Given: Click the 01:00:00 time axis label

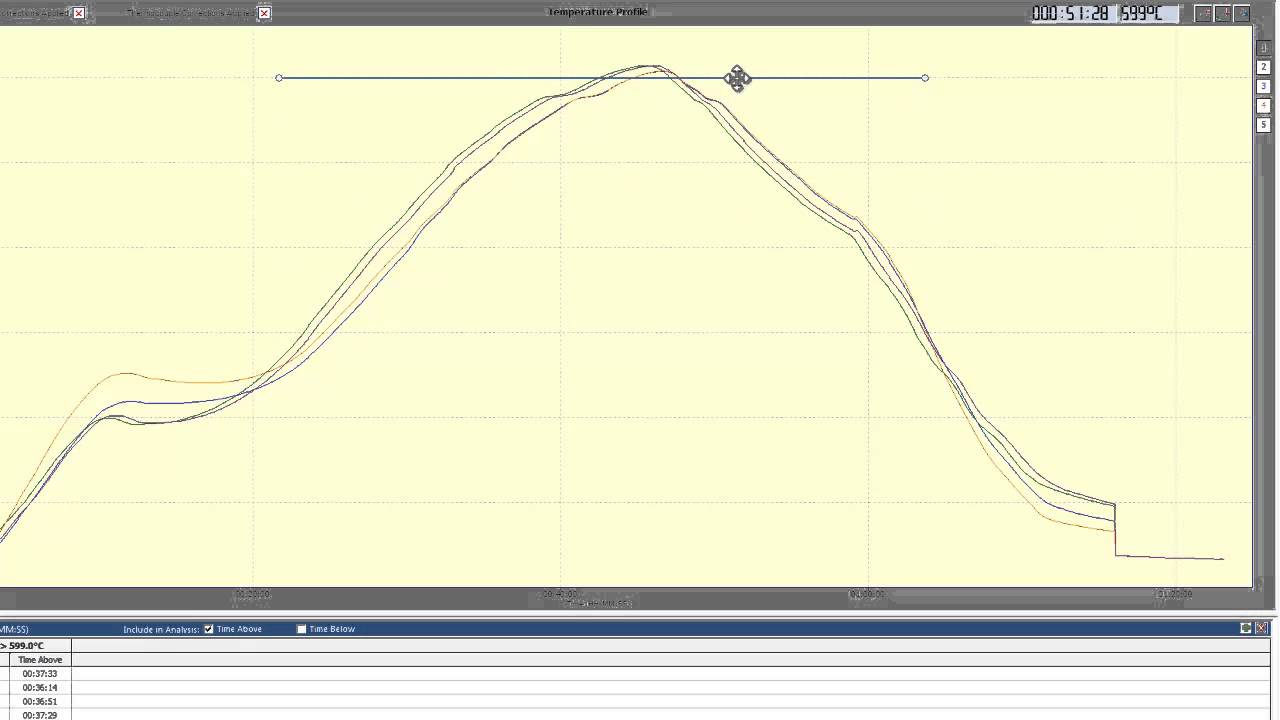Looking at the screenshot, I should pos(867,594).
